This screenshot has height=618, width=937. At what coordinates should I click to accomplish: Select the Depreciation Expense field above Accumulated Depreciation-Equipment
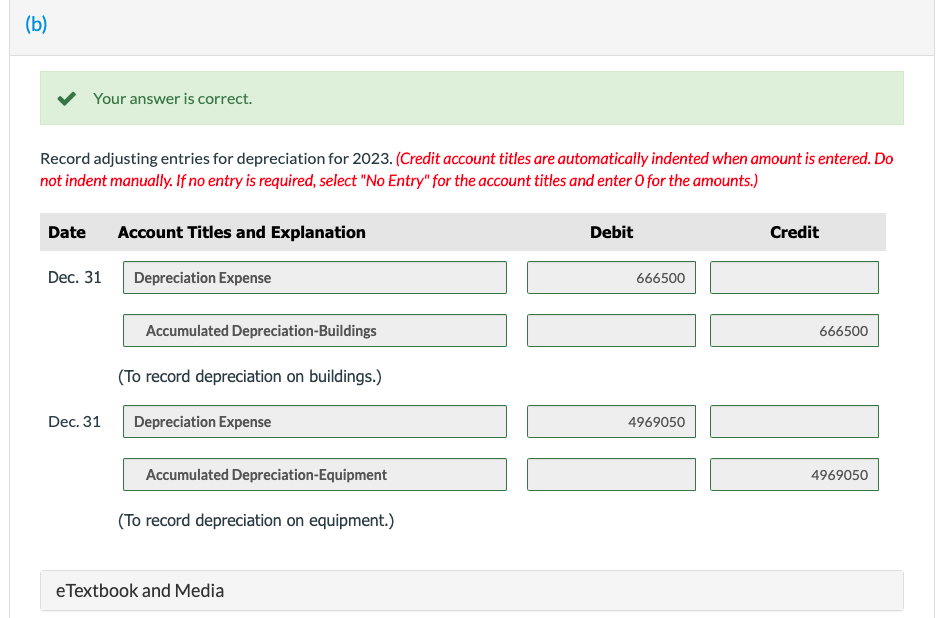[x=315, y=421]
